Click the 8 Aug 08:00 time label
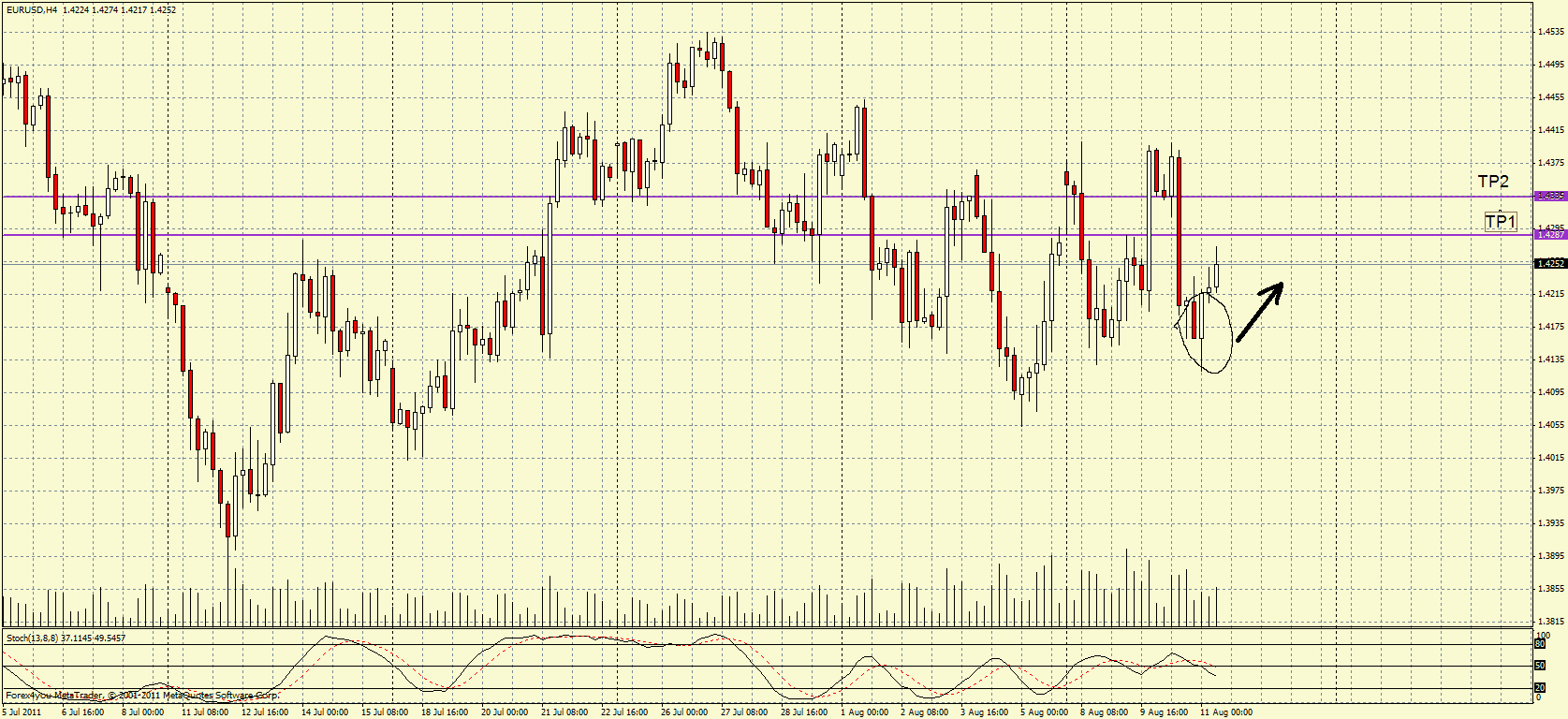Screen dimensions: 1568x719 pyautogui.click(x=1104, y=712)
